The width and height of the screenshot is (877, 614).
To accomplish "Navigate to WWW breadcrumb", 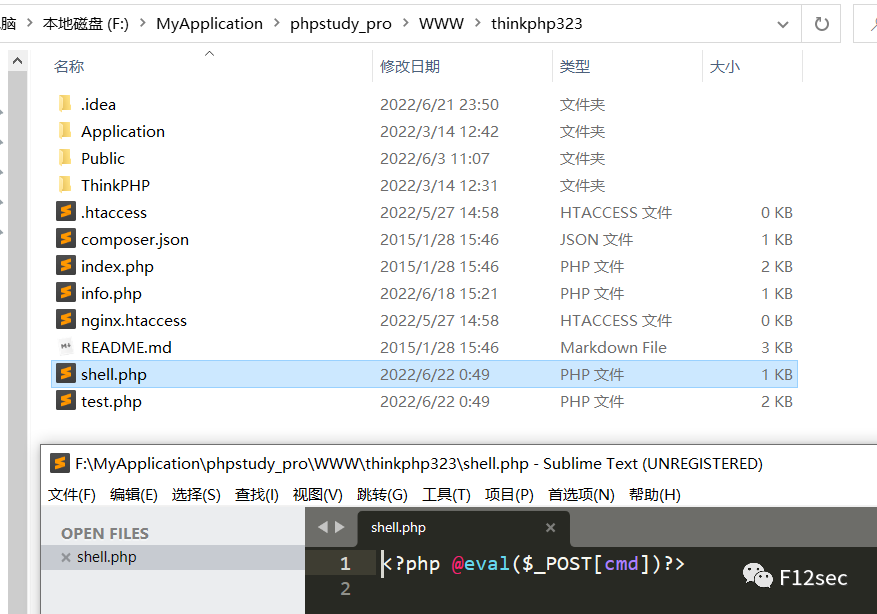I will [441, 23].
